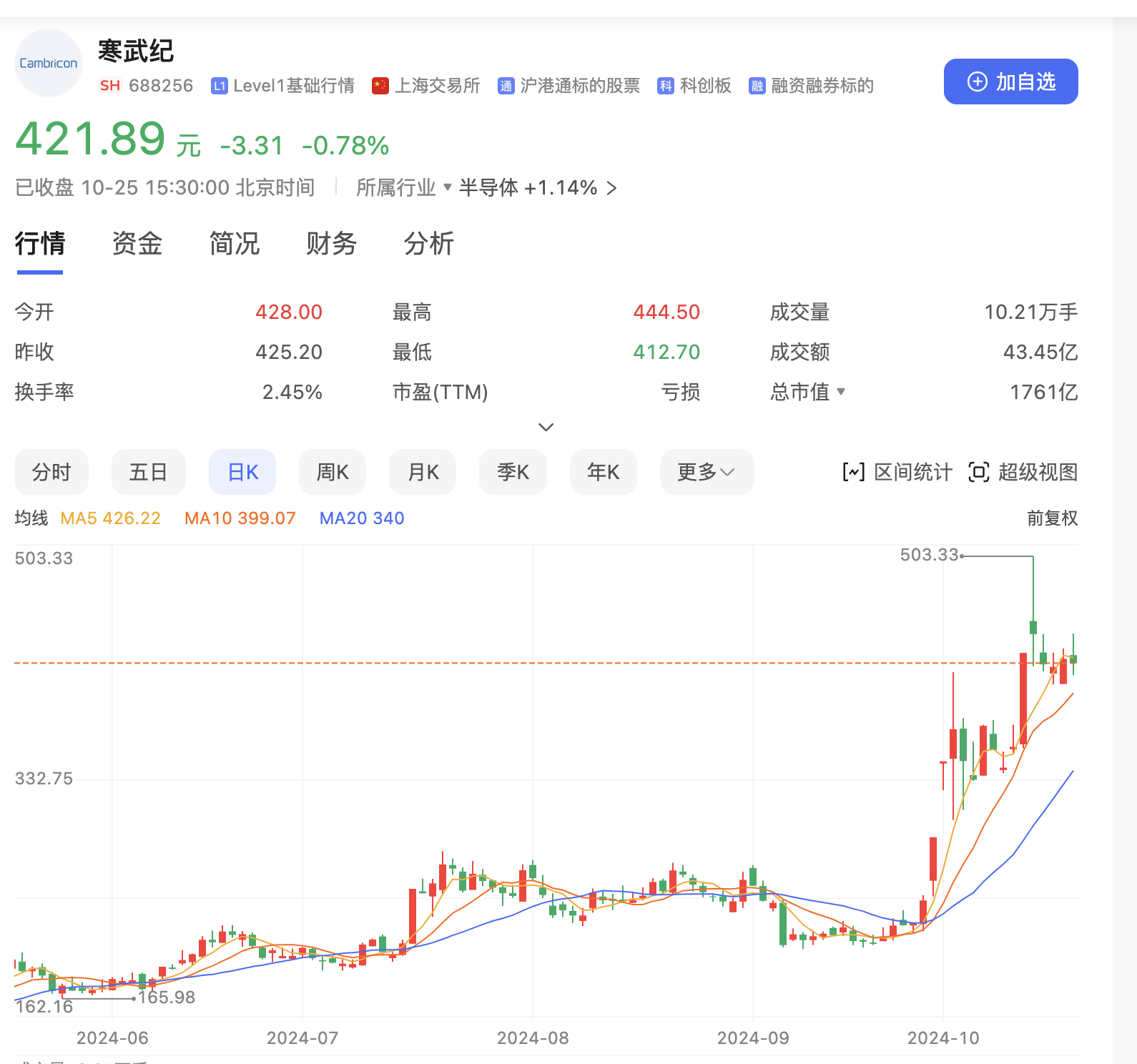The image size is (1137, 1064).
Task: Click the 区间统计 label
Action: point(913,472)
